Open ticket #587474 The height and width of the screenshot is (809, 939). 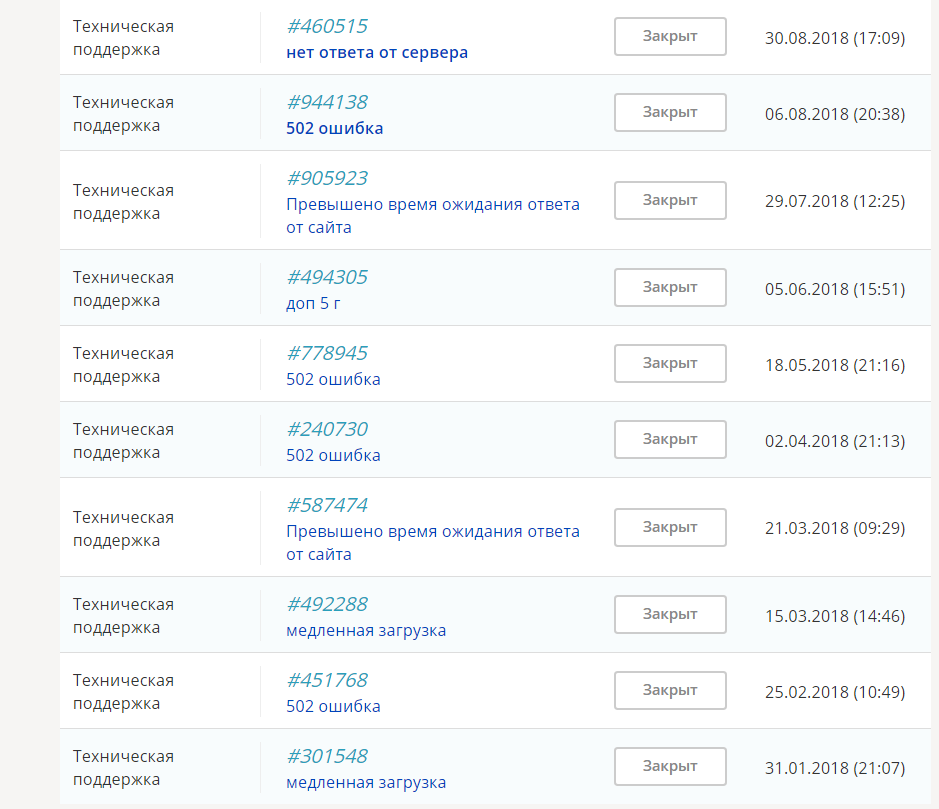tap(327, 505)
